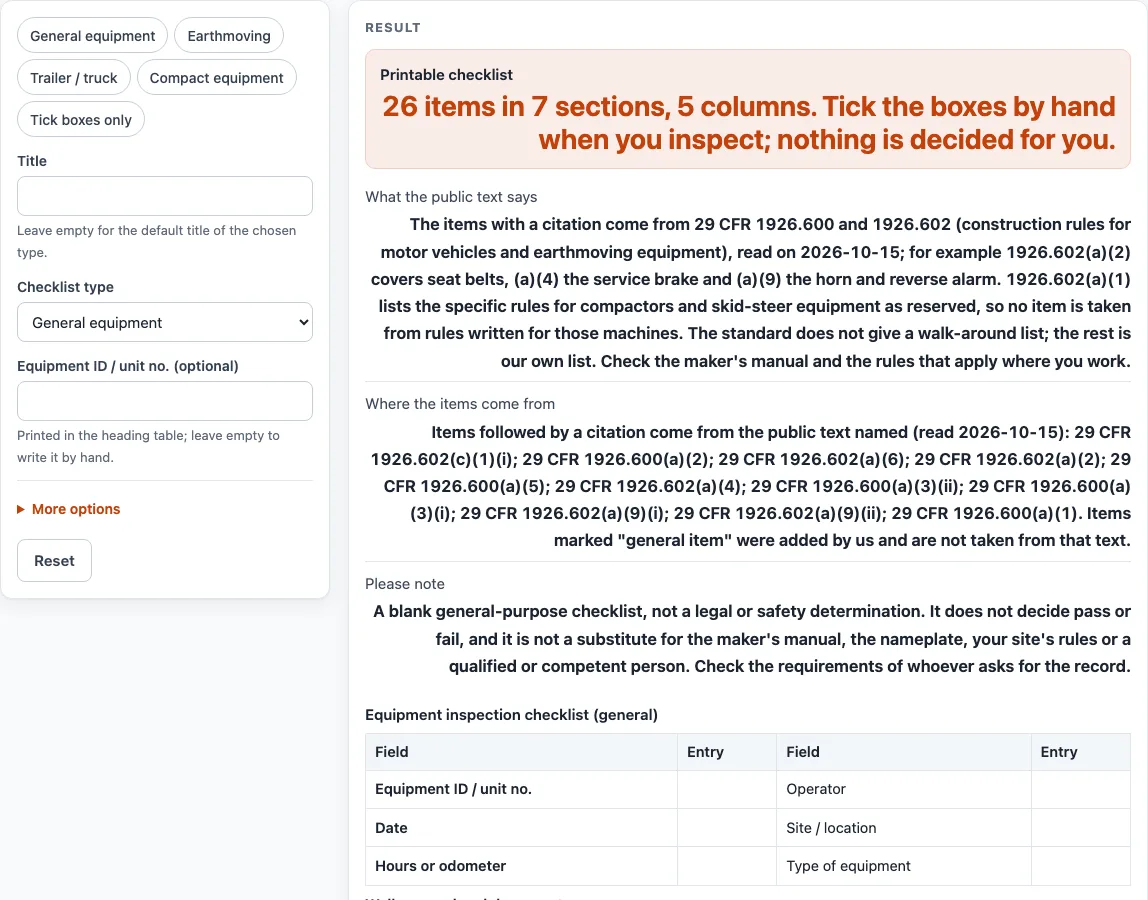Focus the Equipment ID / unit no. field
1148x900 pixels.
point(165,401)
